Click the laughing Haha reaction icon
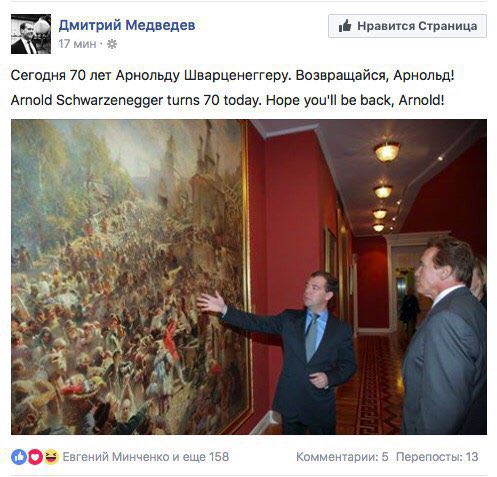 click(51, 457)
